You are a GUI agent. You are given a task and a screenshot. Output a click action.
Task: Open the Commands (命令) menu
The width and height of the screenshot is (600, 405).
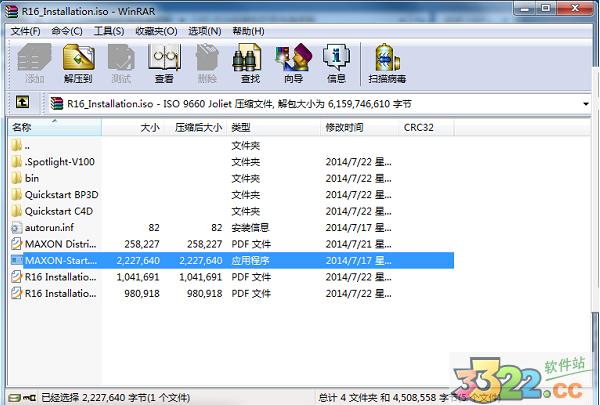[67, 31]
